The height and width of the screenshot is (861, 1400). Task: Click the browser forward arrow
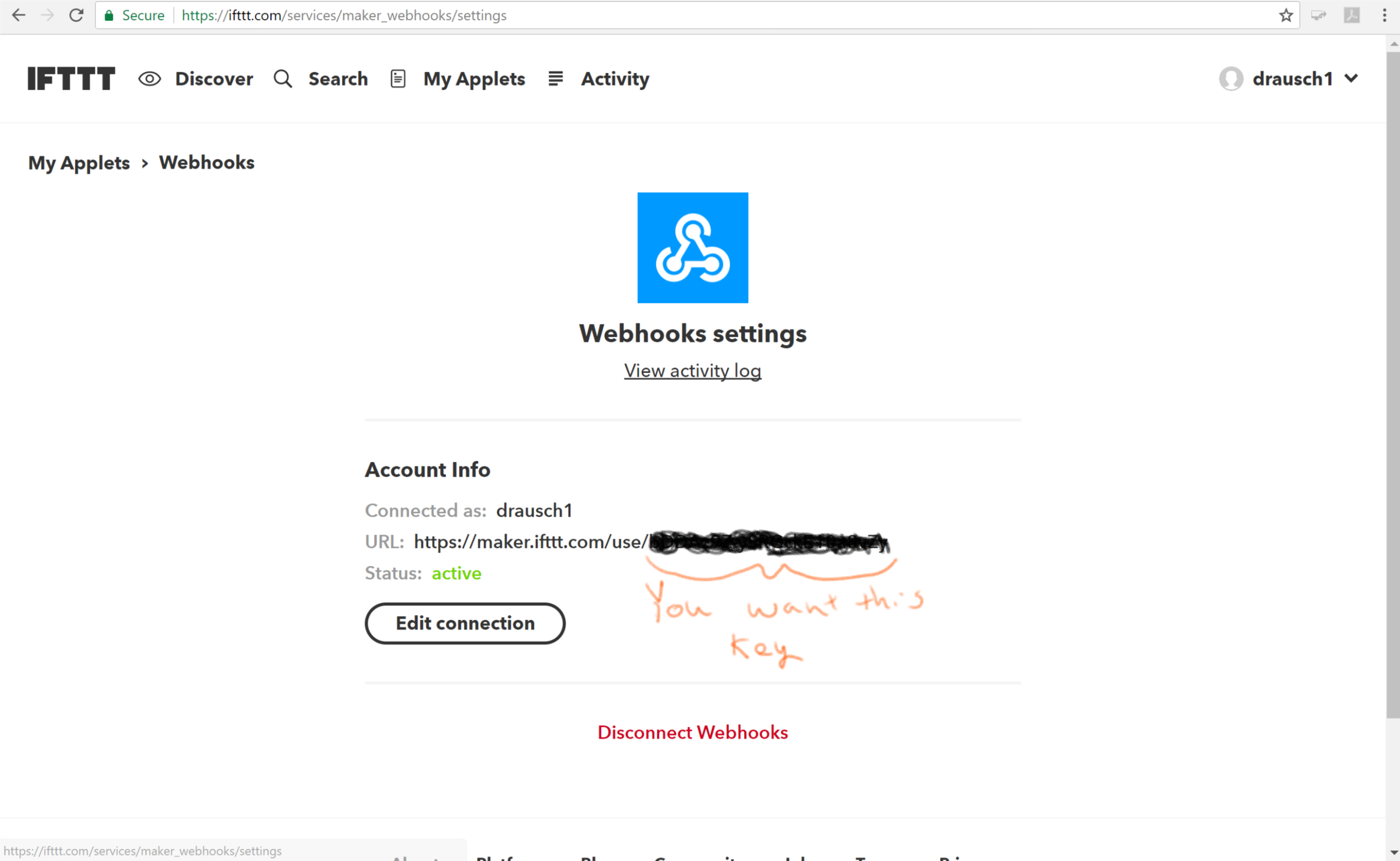[48, 15]
